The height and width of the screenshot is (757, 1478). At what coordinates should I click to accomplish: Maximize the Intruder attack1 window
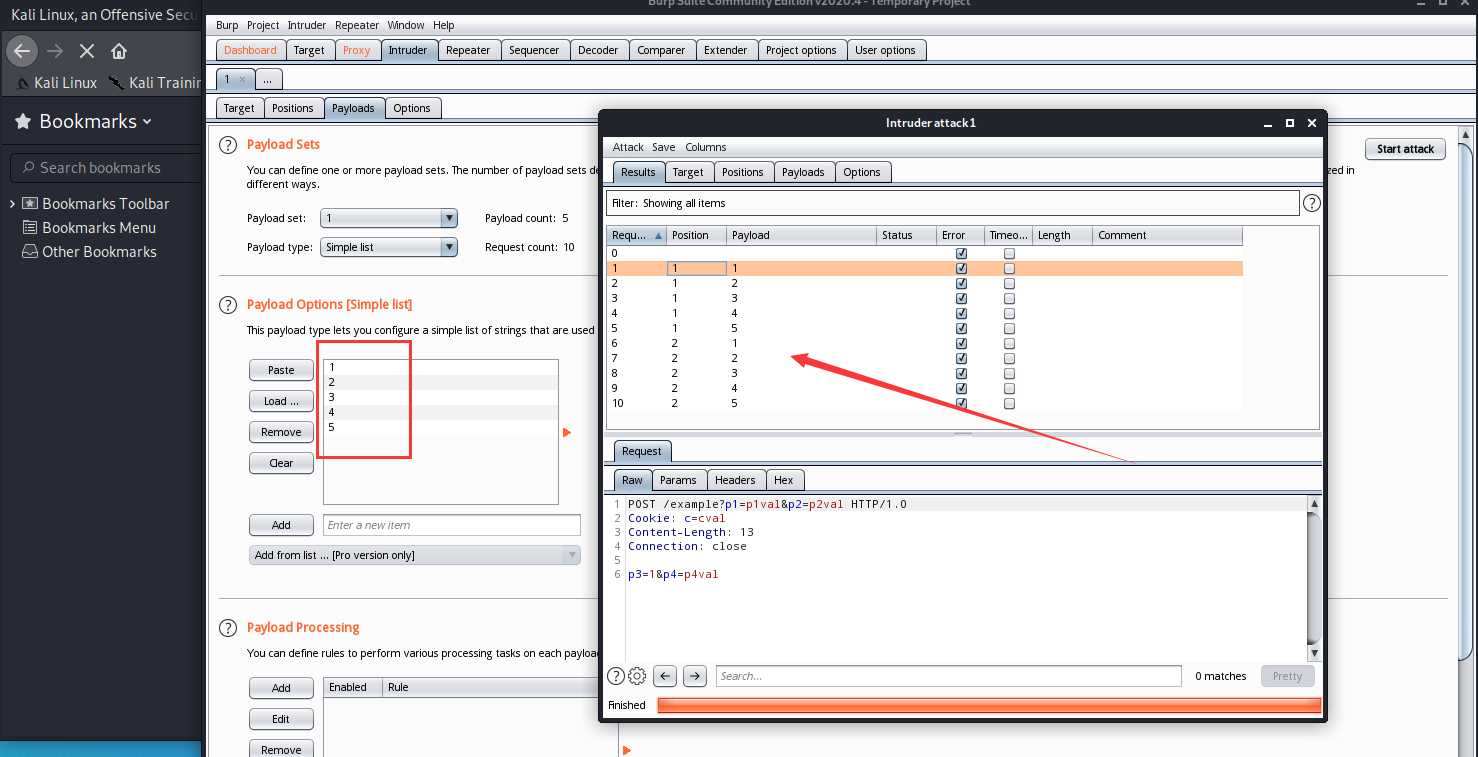pos(1290,123)
